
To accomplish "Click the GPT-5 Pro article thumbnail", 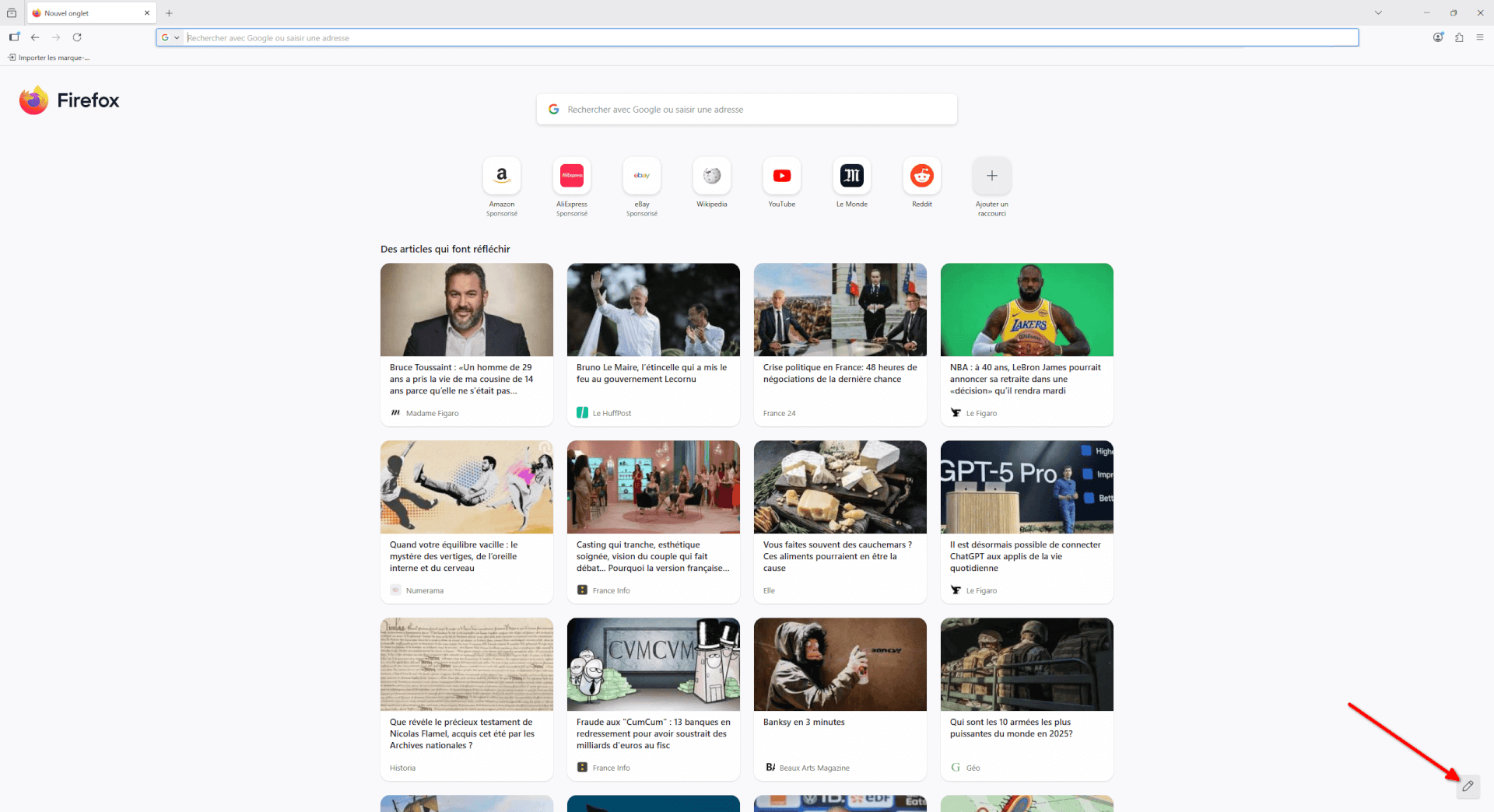I will 1026,487.
